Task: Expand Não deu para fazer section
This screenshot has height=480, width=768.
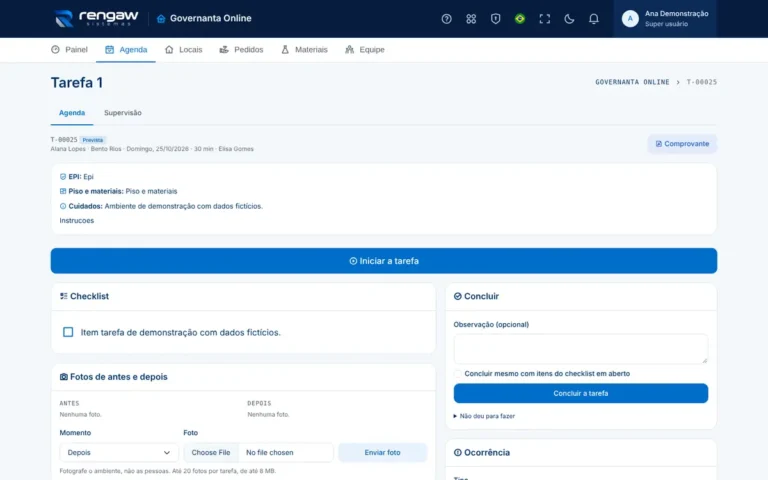Action: [484, 416]
